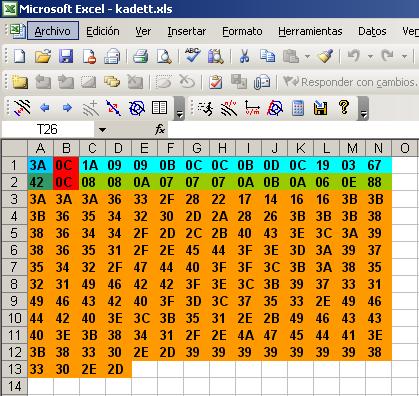419x396 pixels.
Task: Select cell C1 containing 1A
Action: pyautogui.click(x=92, y=165)
